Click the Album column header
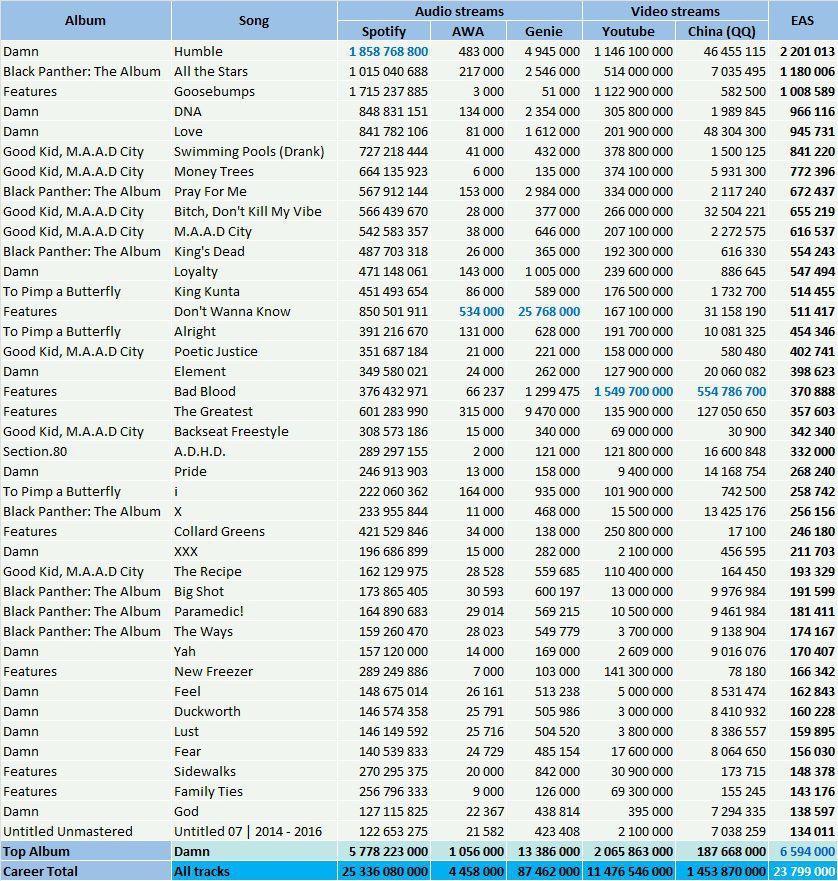The width and height of the screenshot is (838, 881). click(x=85, y=21)
